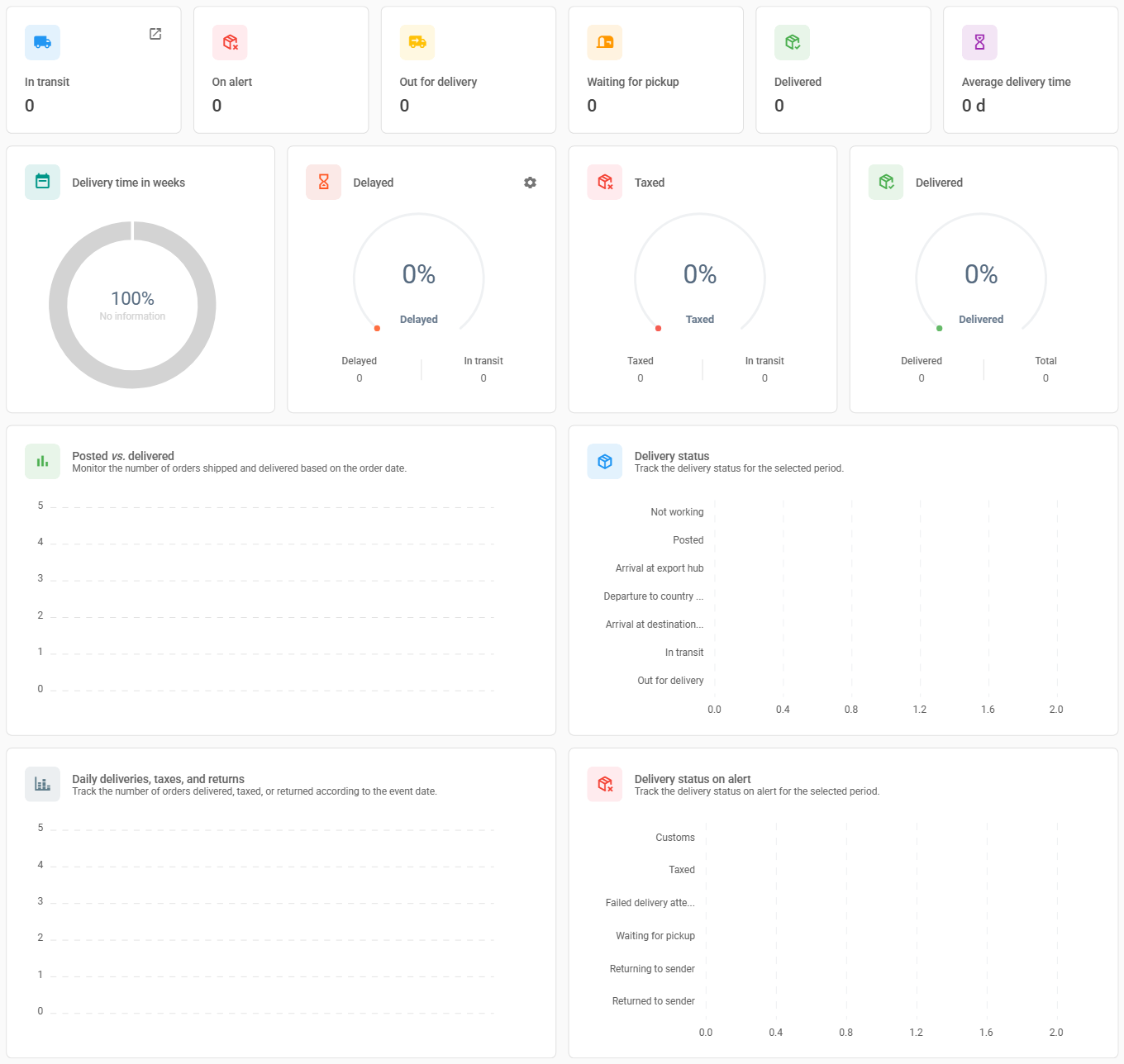1124x1064 pixels.
Task: Click the green Delivered box icon
Action: click(x=792, y=42)
